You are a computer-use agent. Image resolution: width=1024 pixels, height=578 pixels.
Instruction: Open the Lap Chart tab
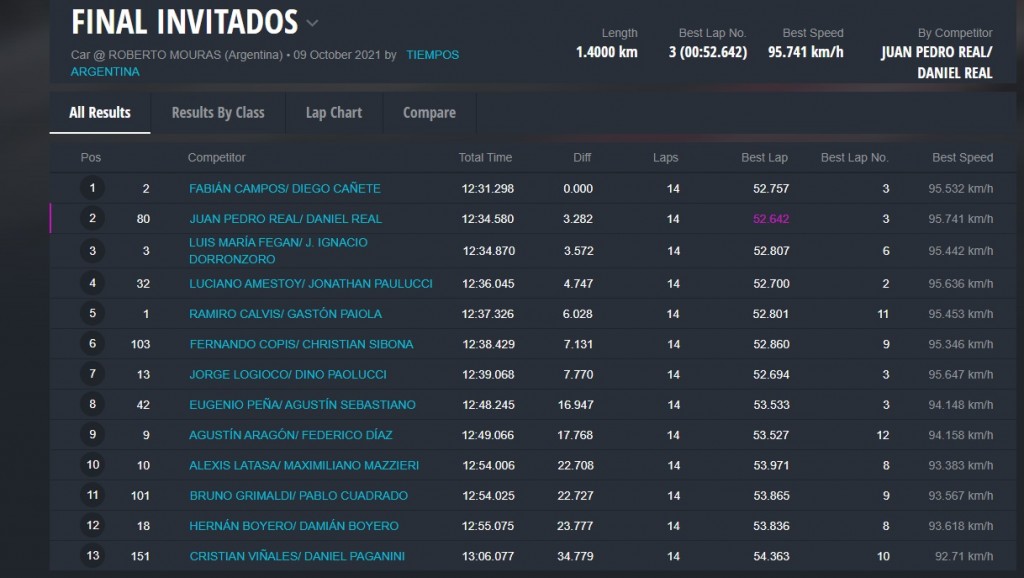pos(334,113)
